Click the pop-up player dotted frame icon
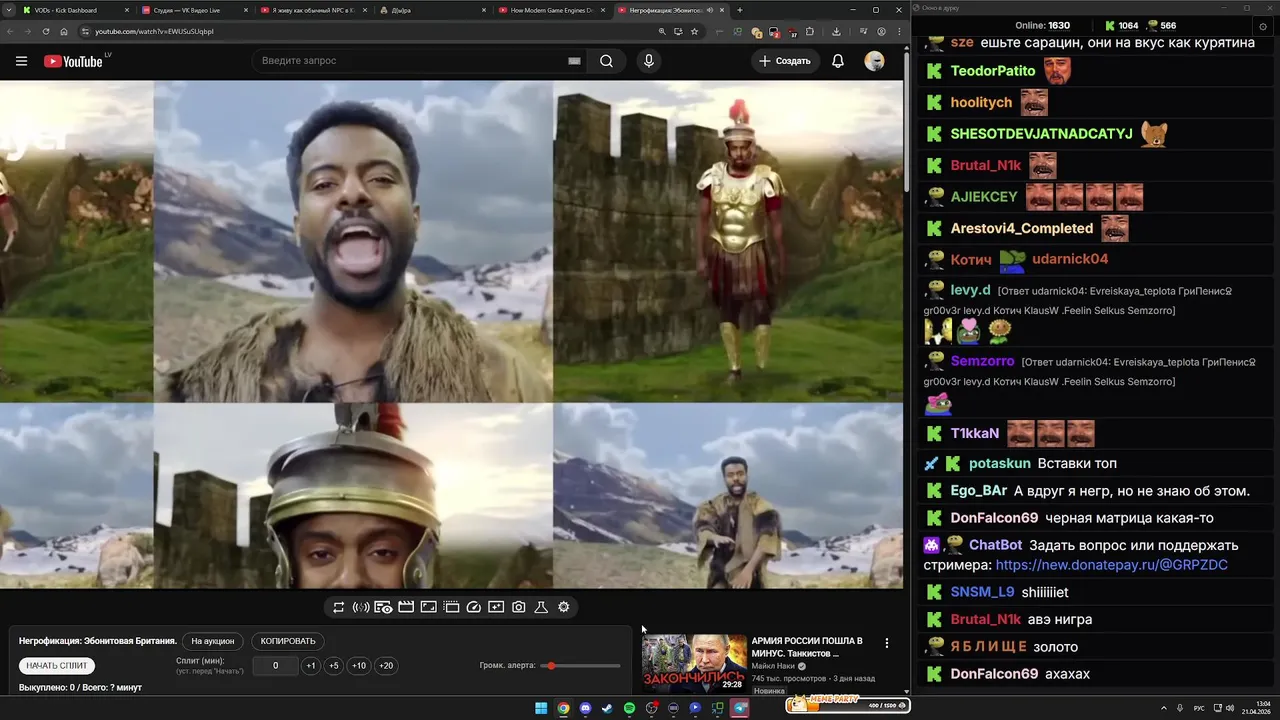 (x=451, y=607)
